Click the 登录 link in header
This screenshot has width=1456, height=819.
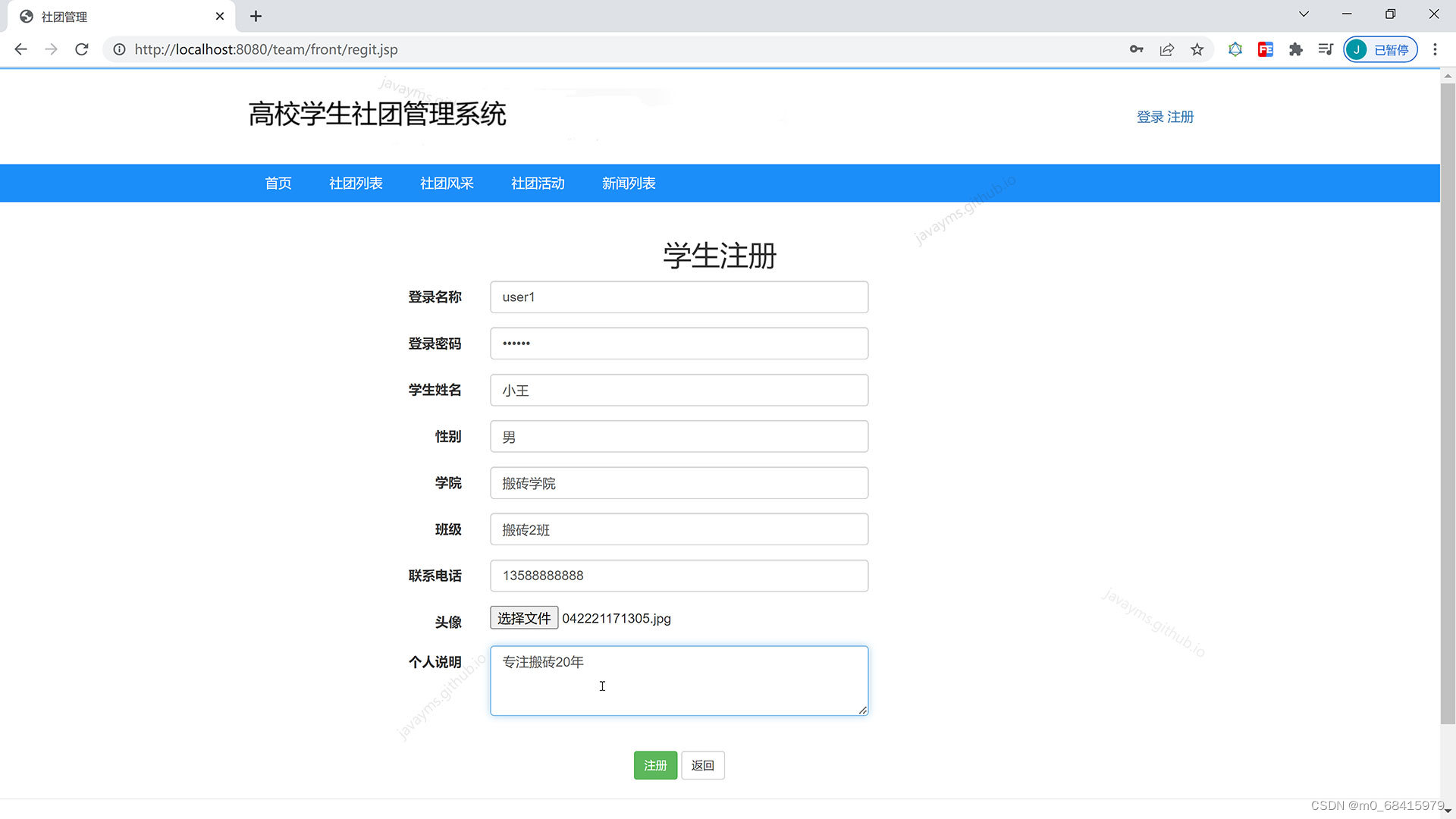[1150, 117]
